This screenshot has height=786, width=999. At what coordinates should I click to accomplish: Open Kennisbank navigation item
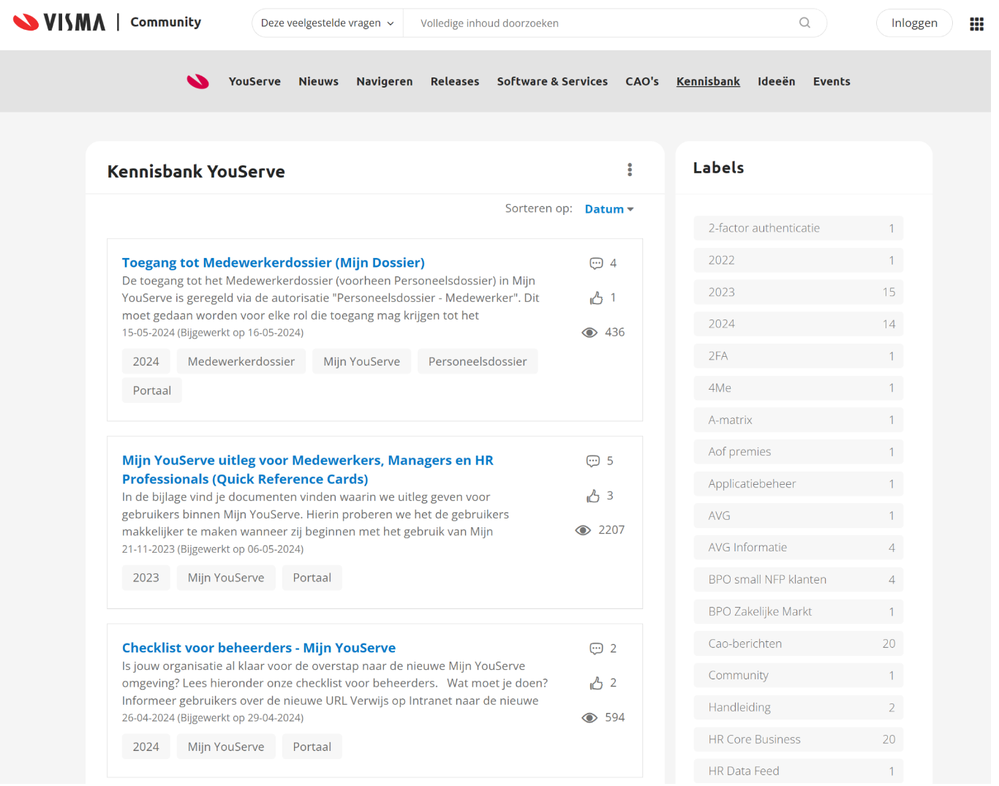[708, 82]
